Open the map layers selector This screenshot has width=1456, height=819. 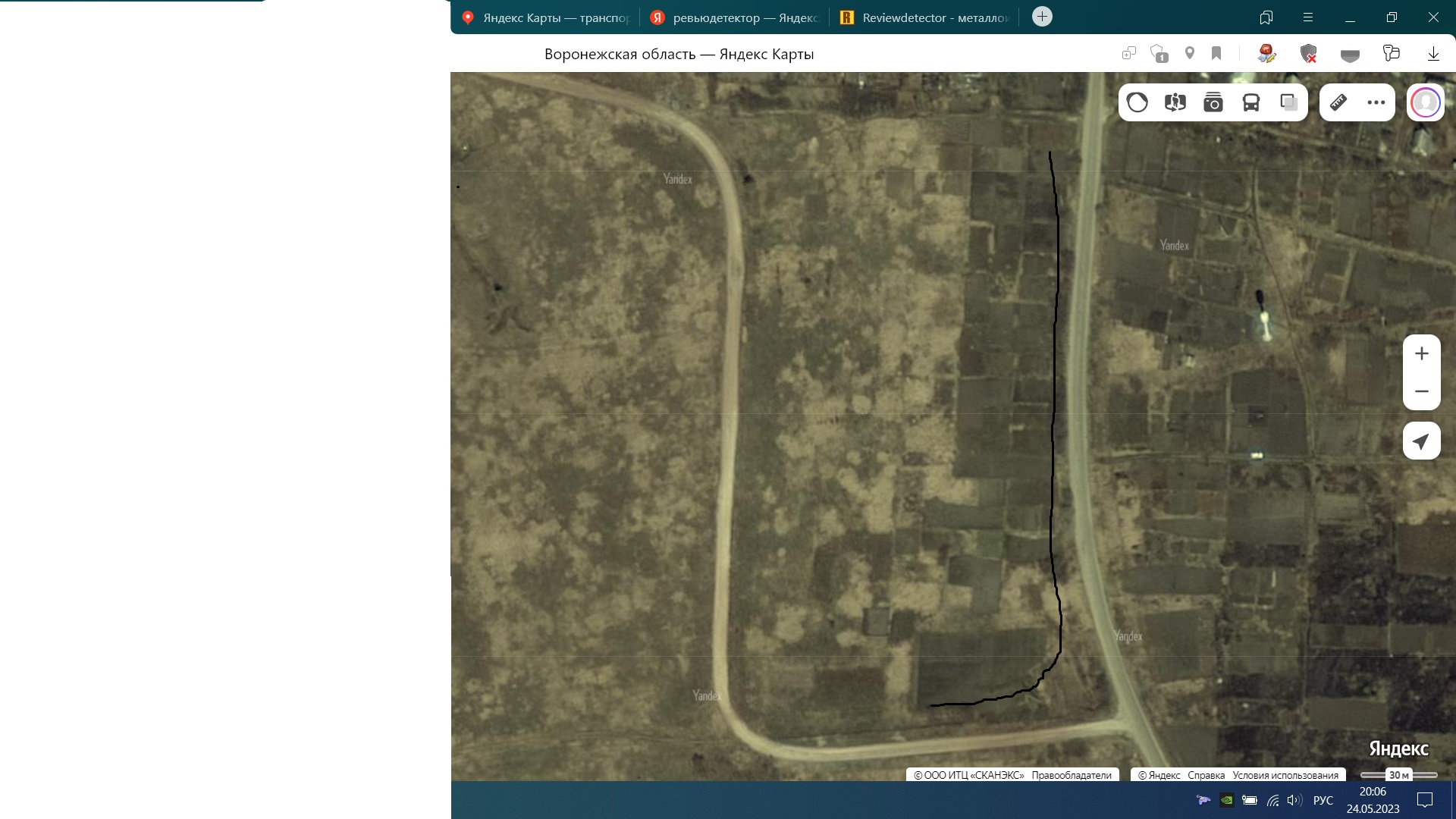[x=1288, y=102]
